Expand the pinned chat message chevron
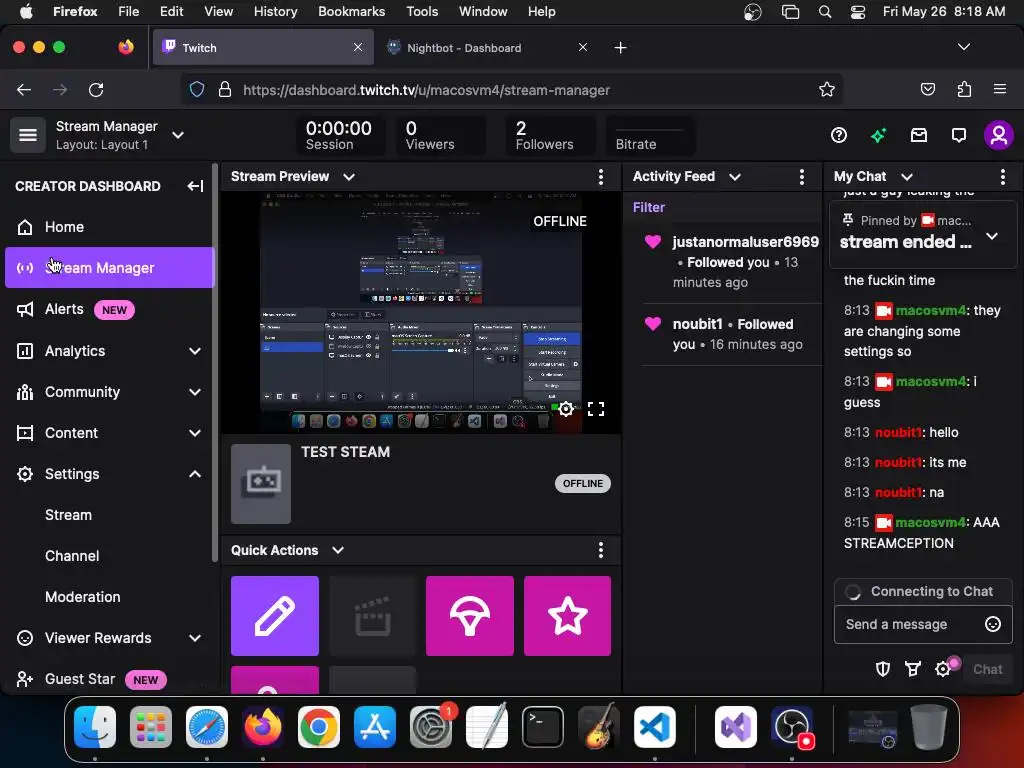 (991, 236)
